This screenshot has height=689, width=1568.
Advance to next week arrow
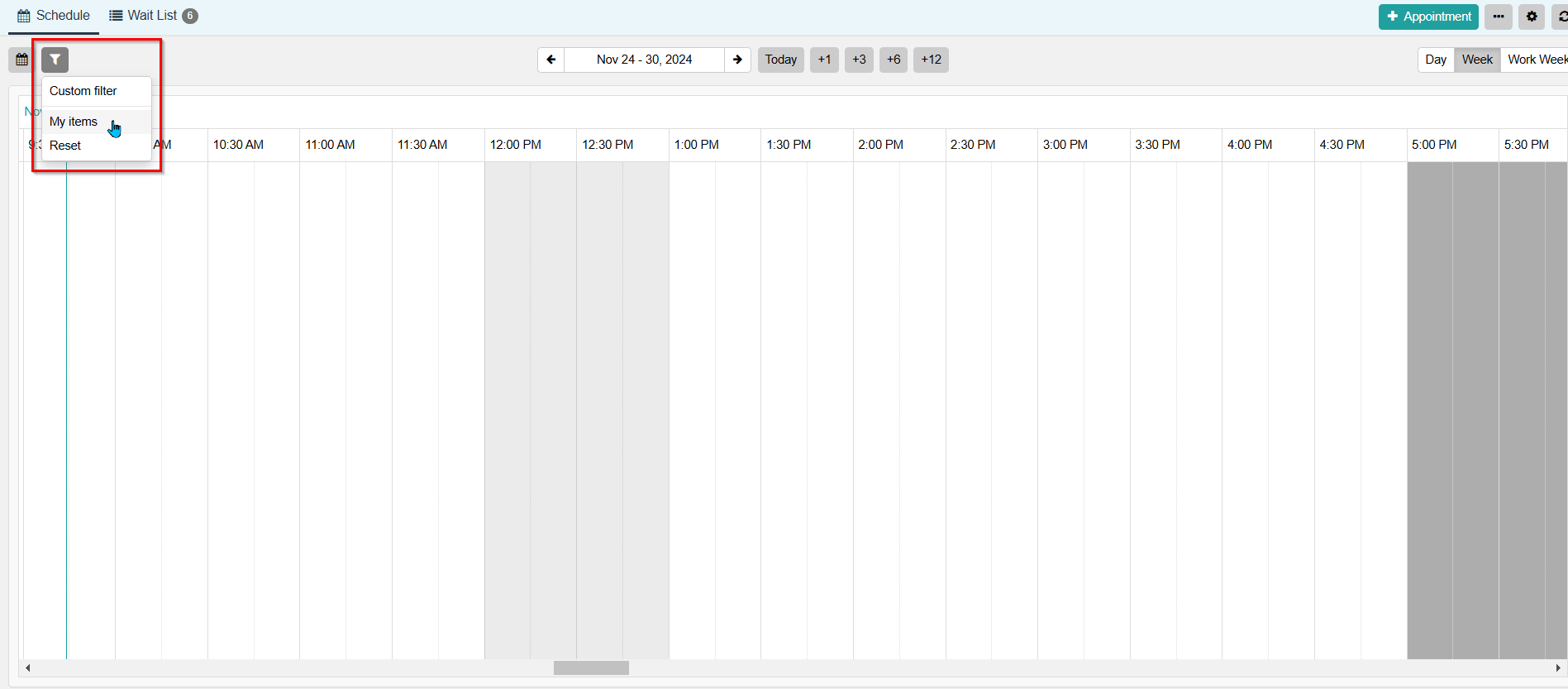pyautogui.click(x=737, y=60)
